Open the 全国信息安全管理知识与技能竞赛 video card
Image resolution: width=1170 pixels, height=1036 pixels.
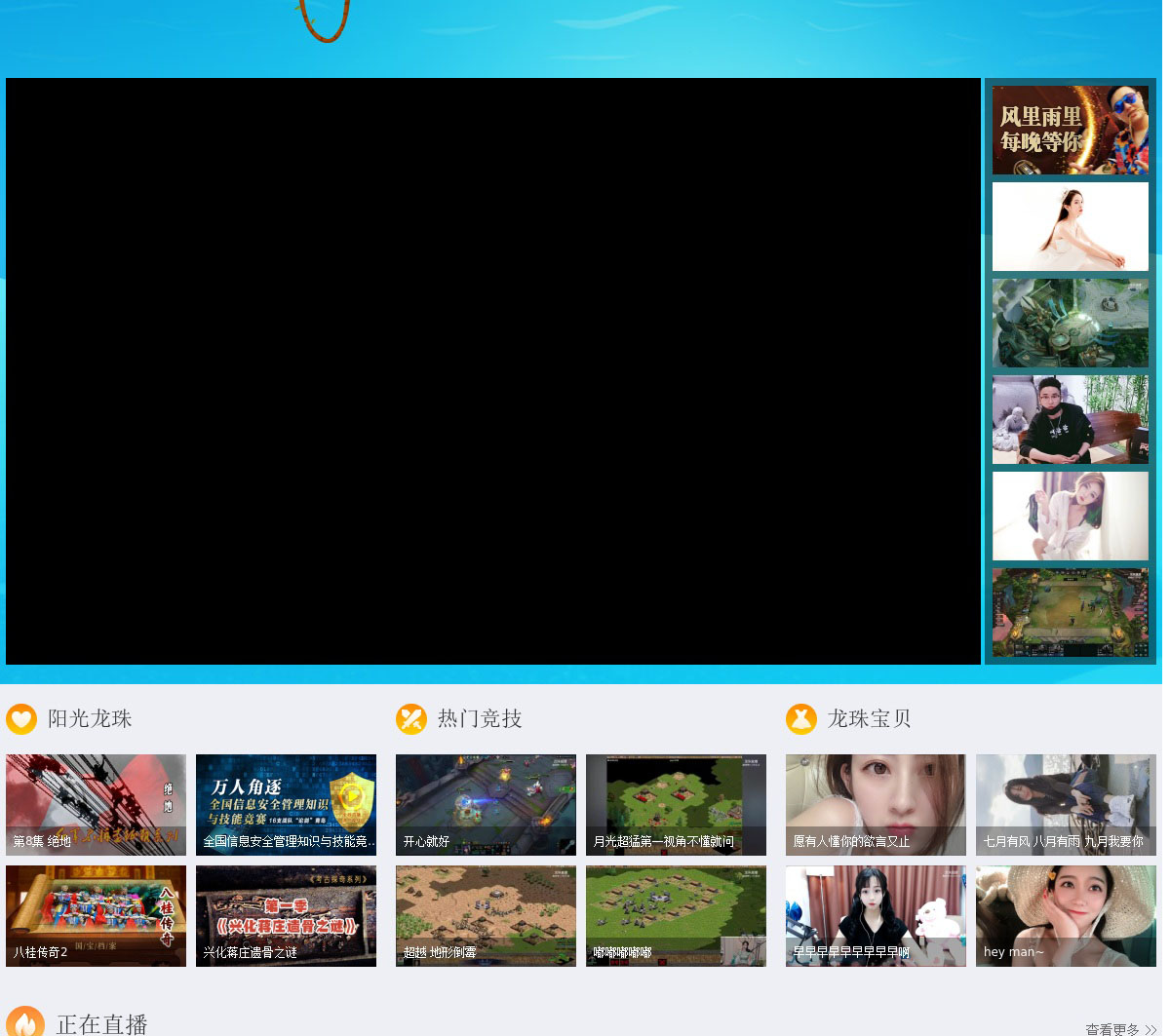(x=286, y=805)
